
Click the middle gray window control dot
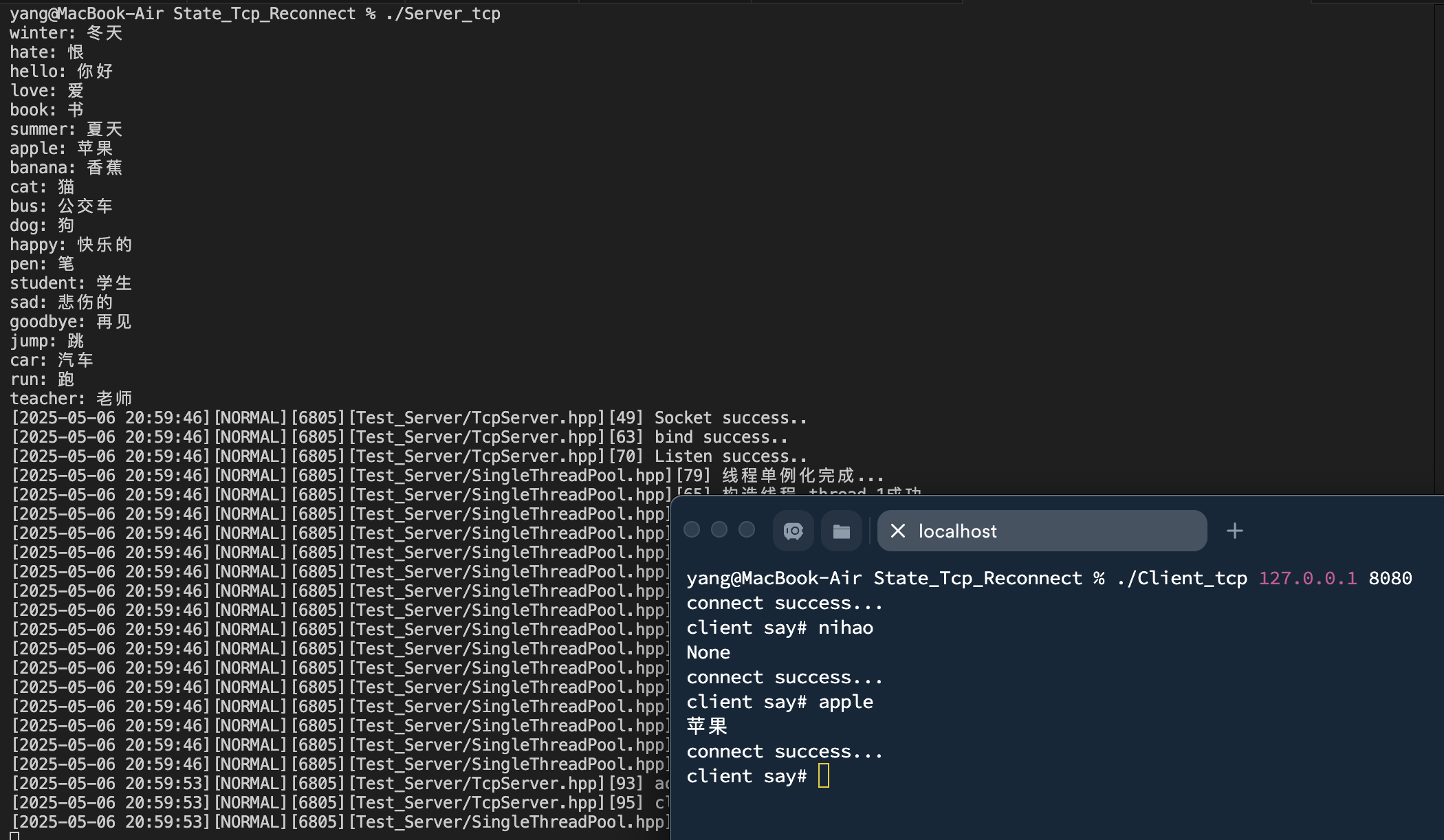click(x=719, y=529)
